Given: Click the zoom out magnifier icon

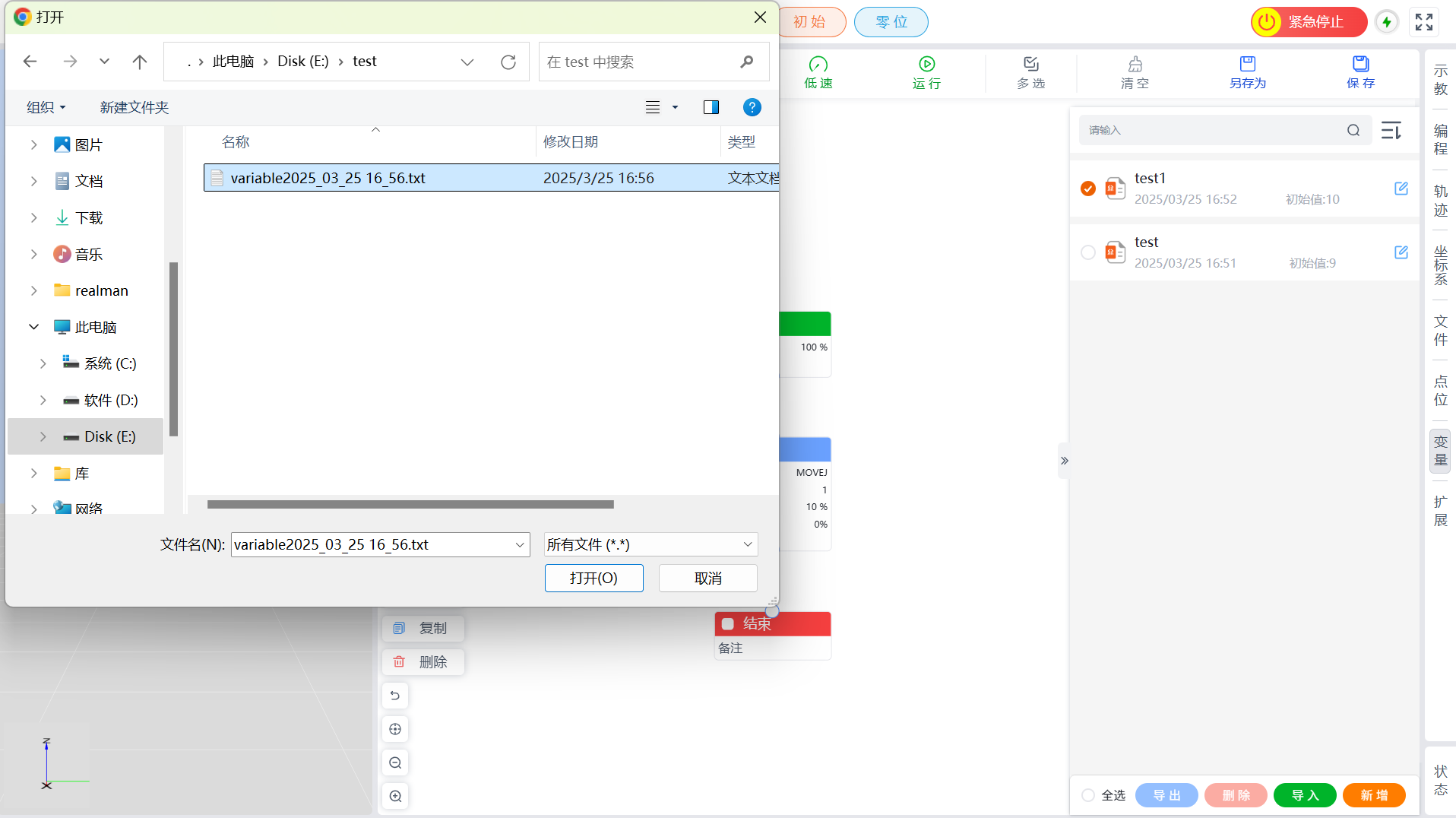Looking at the screenshot, I should click(395, 763).
